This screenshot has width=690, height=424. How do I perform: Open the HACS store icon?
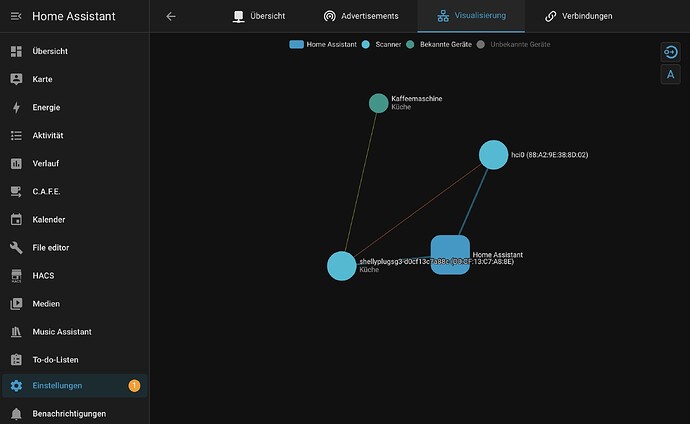[x=16, y=276]
